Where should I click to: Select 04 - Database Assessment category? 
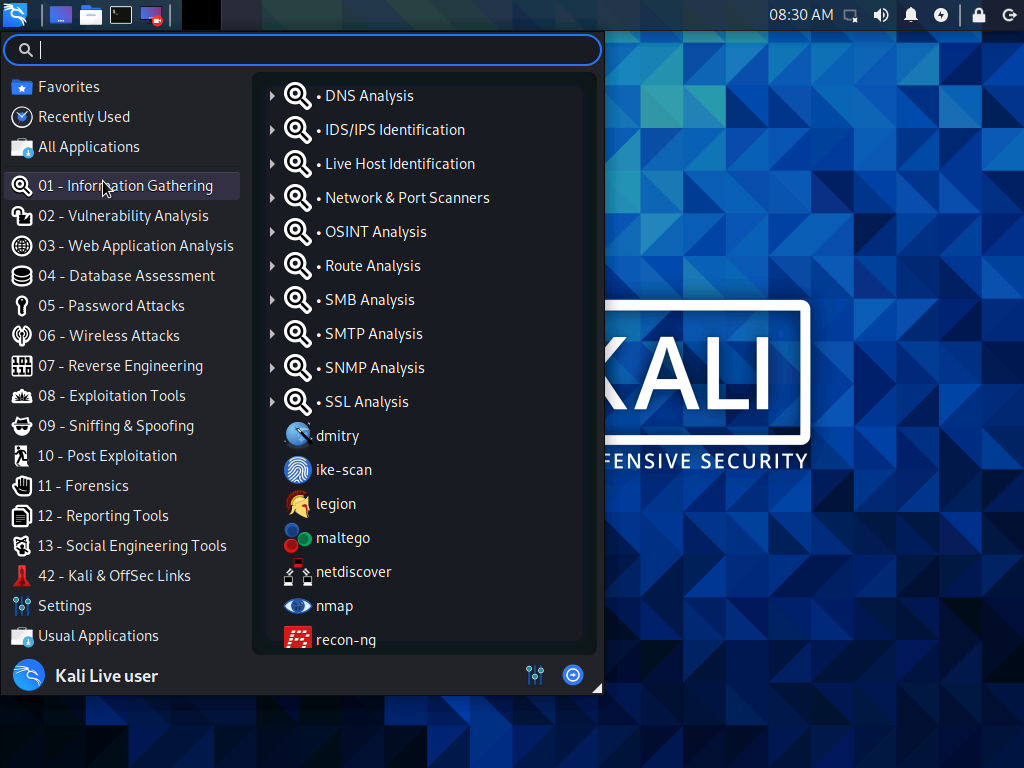122,276
